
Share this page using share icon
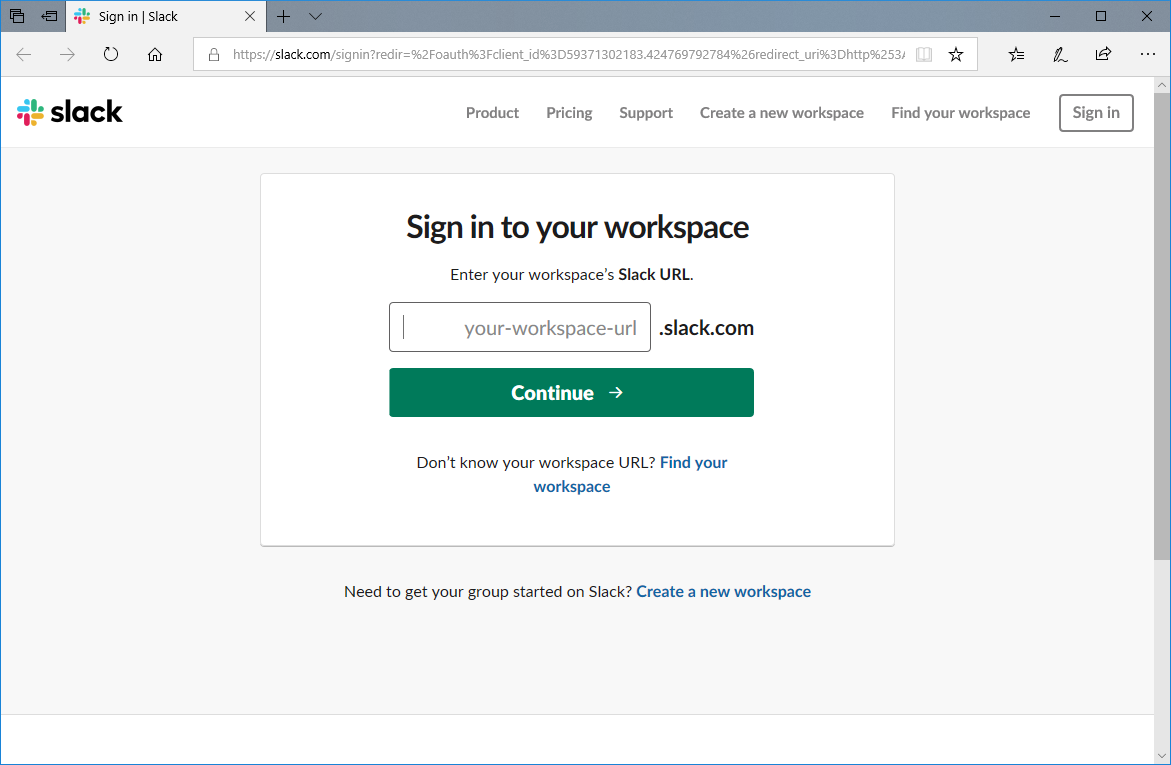(x=1103, y=55)
